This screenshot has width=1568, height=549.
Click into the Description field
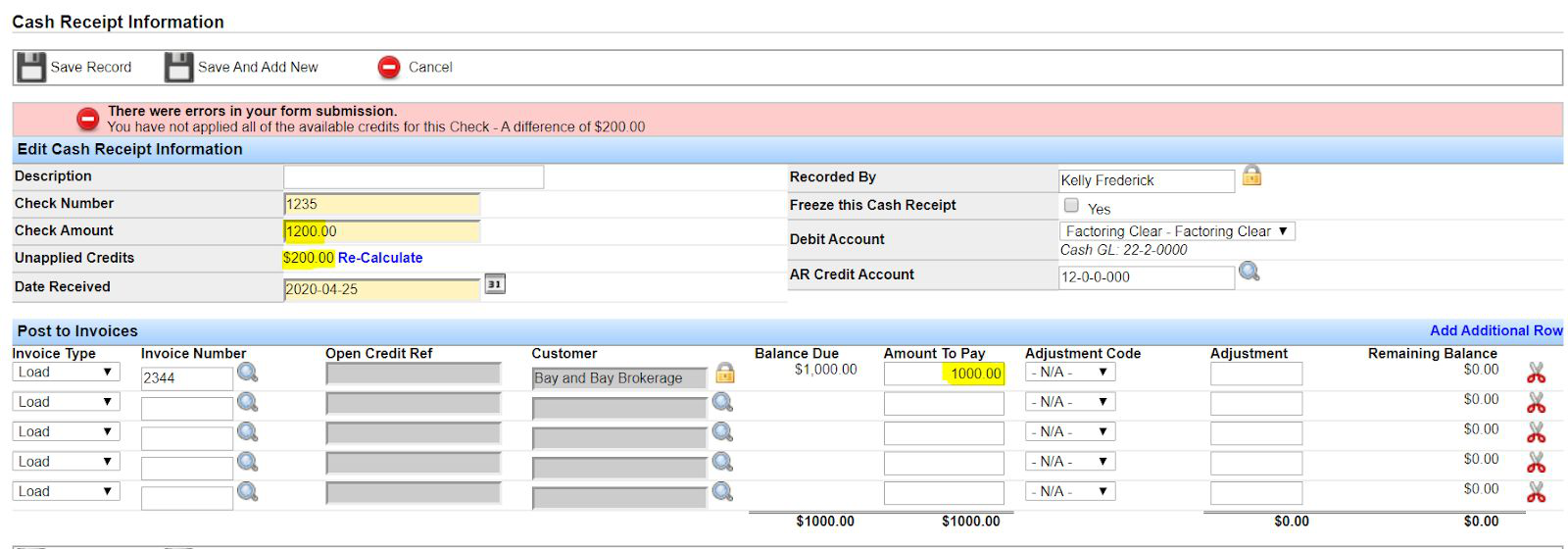click(414, 176)
